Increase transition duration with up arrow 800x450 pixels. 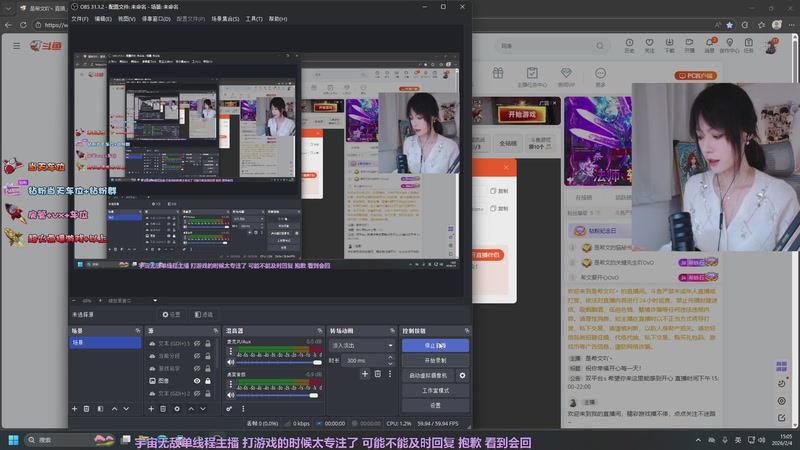[390, 358]
